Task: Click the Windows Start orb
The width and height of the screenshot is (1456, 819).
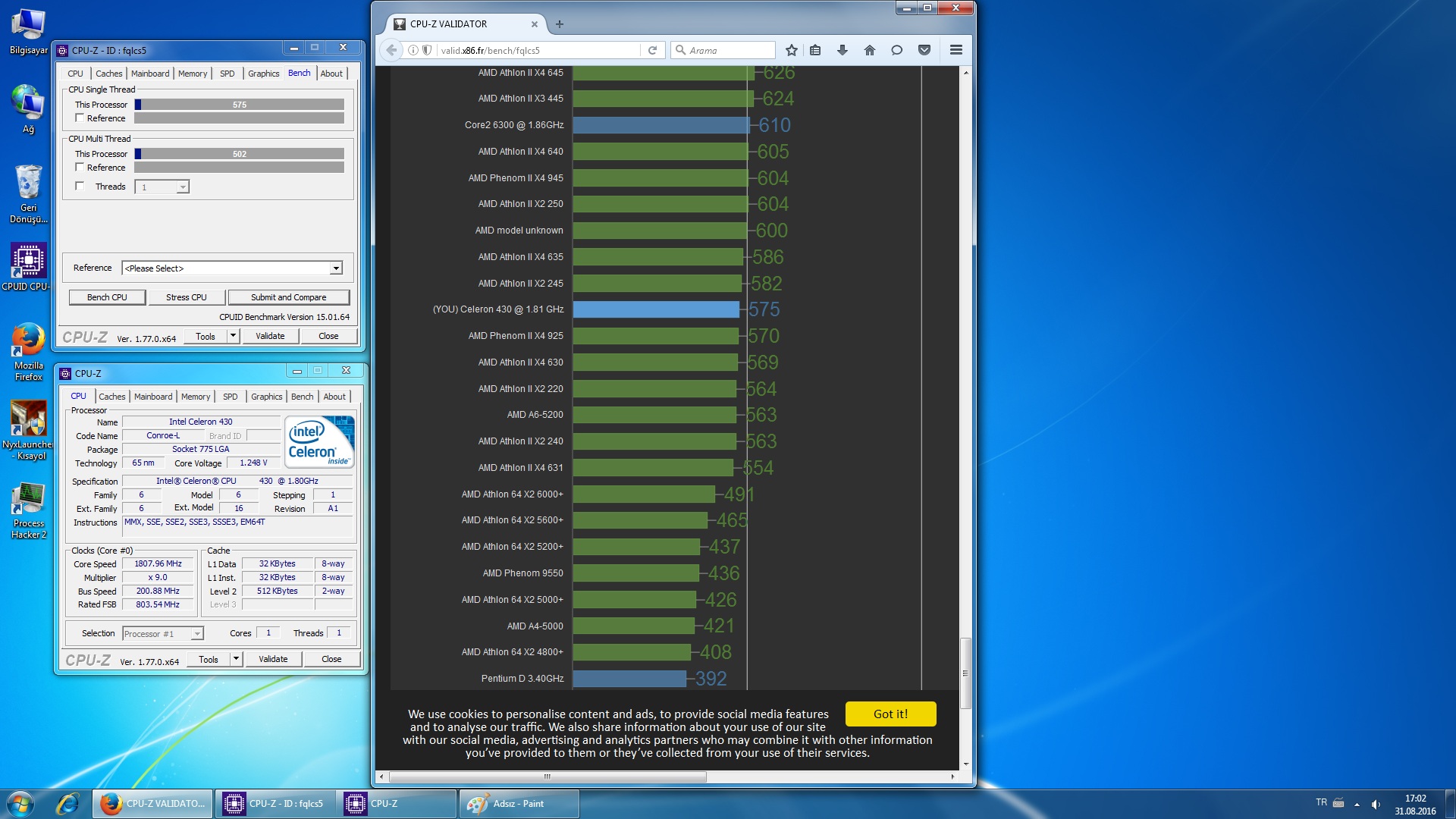Action: point(20,803)
